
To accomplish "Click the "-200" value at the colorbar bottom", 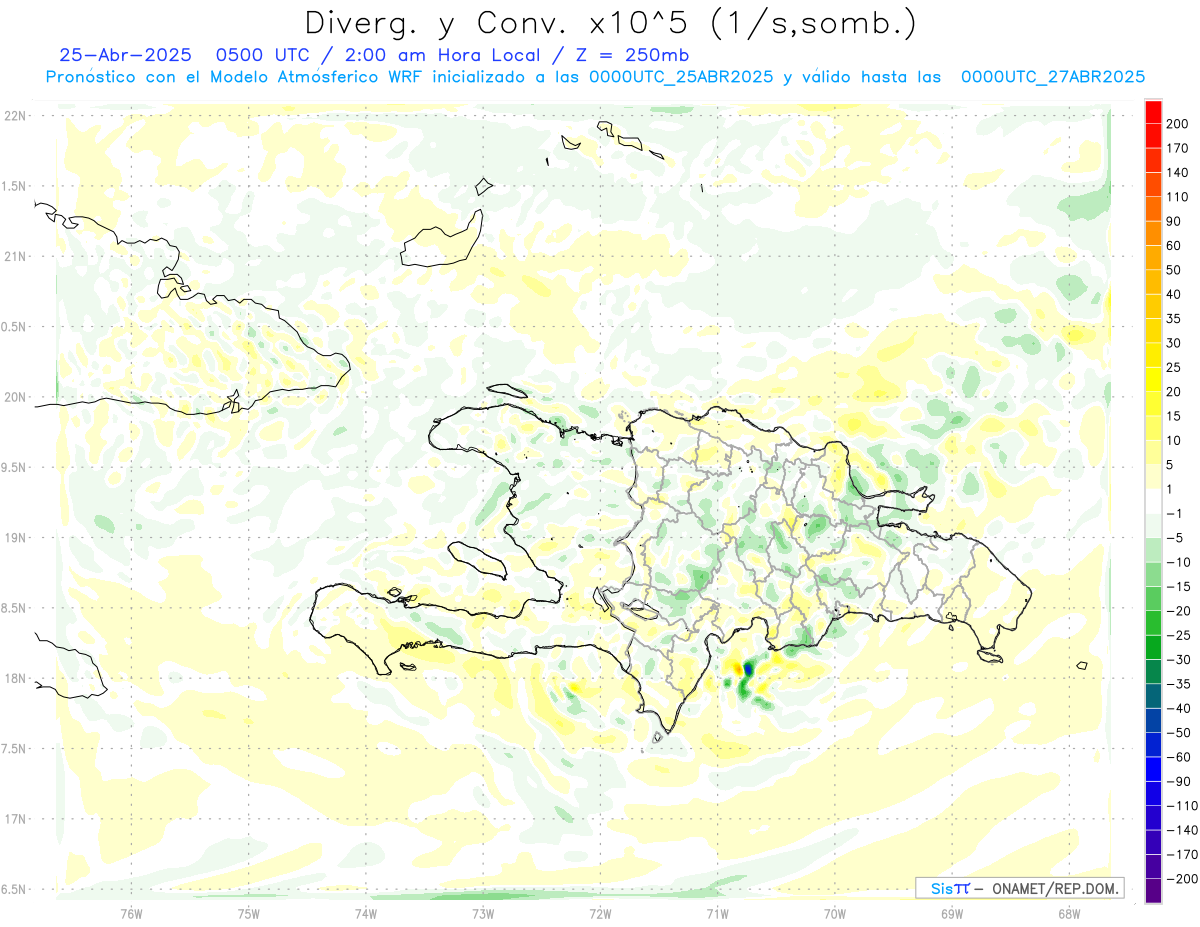I will pyautogui.click(x=1182, y=878).
